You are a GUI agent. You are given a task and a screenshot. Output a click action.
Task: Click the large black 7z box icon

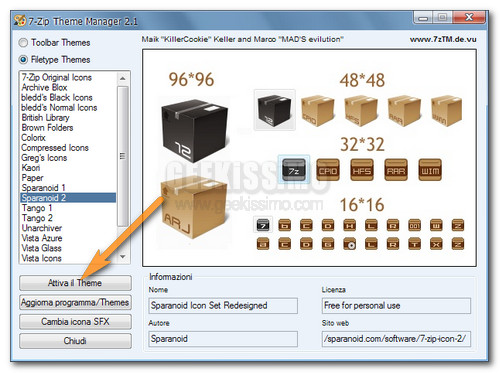(x=195, y=130)
